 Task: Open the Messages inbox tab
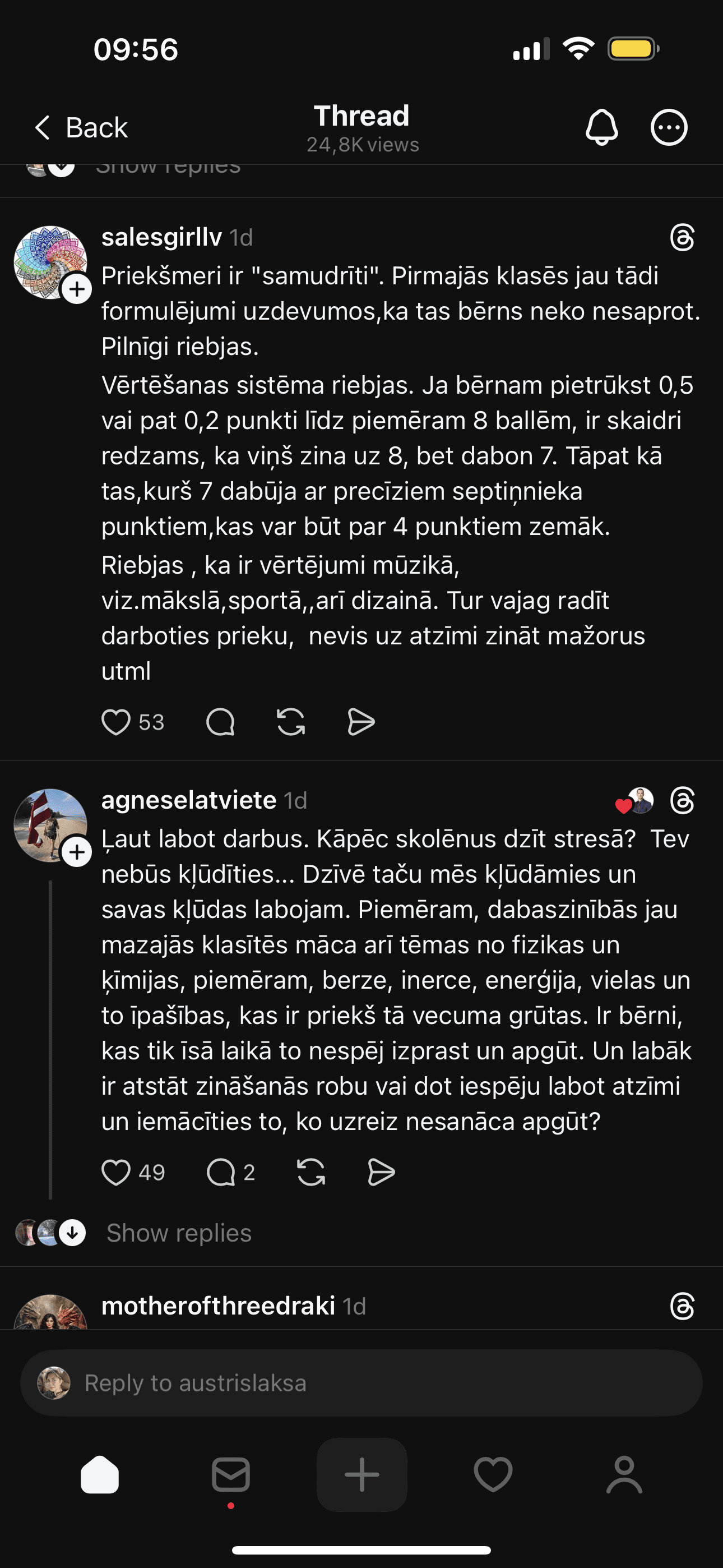231,1474
